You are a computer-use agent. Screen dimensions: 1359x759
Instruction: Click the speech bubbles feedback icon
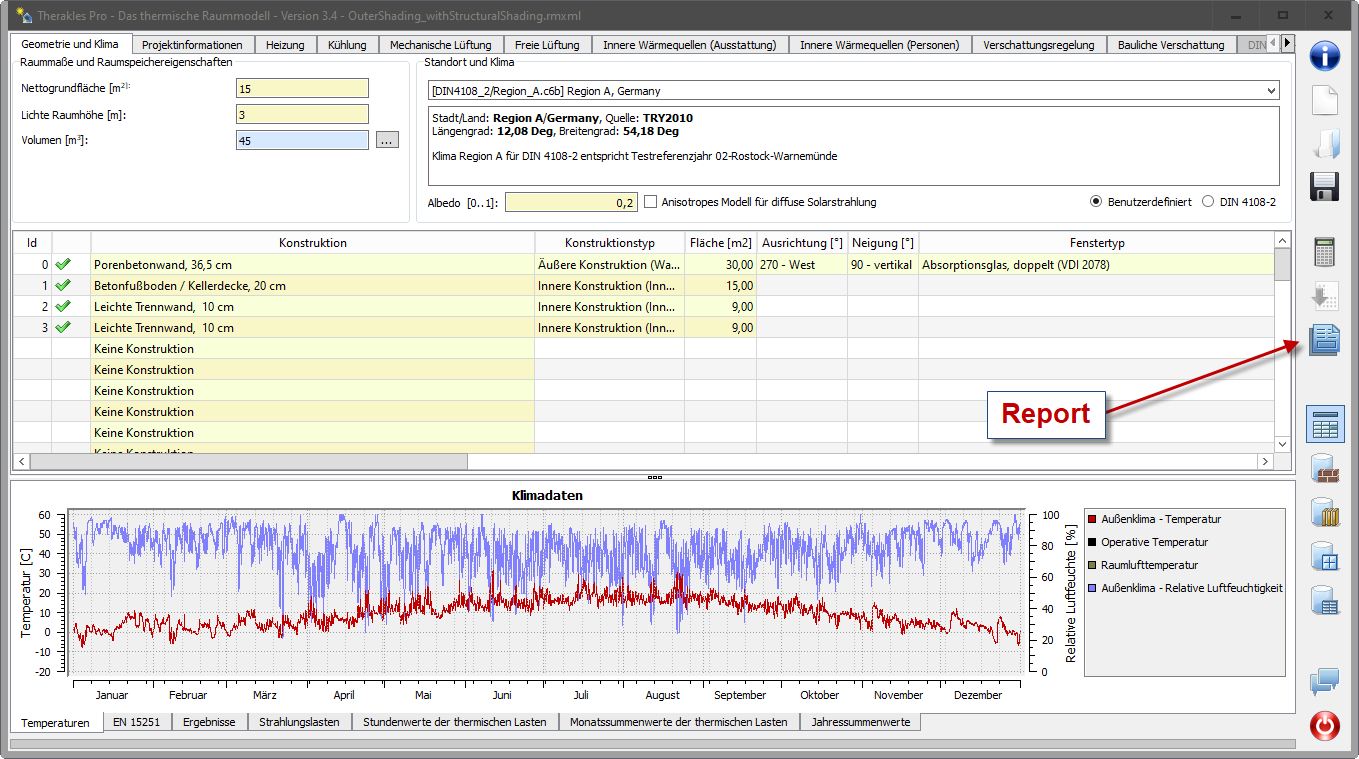(1325, 682)
